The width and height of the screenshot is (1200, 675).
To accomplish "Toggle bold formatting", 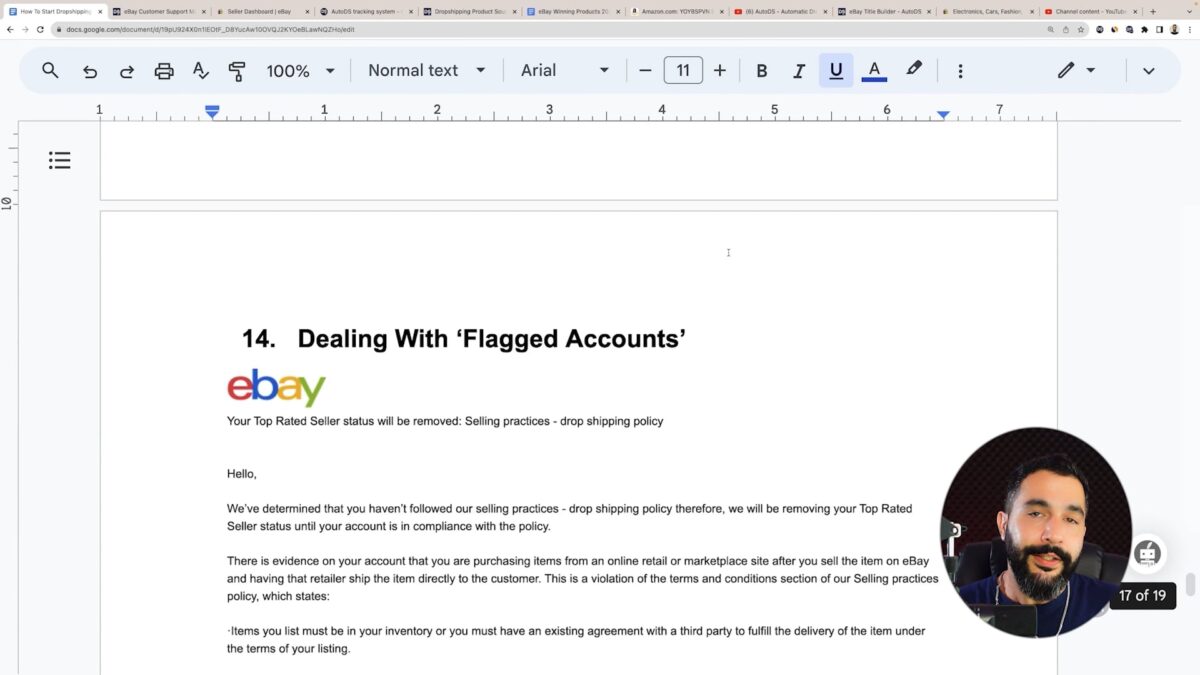I will (762, 71).
